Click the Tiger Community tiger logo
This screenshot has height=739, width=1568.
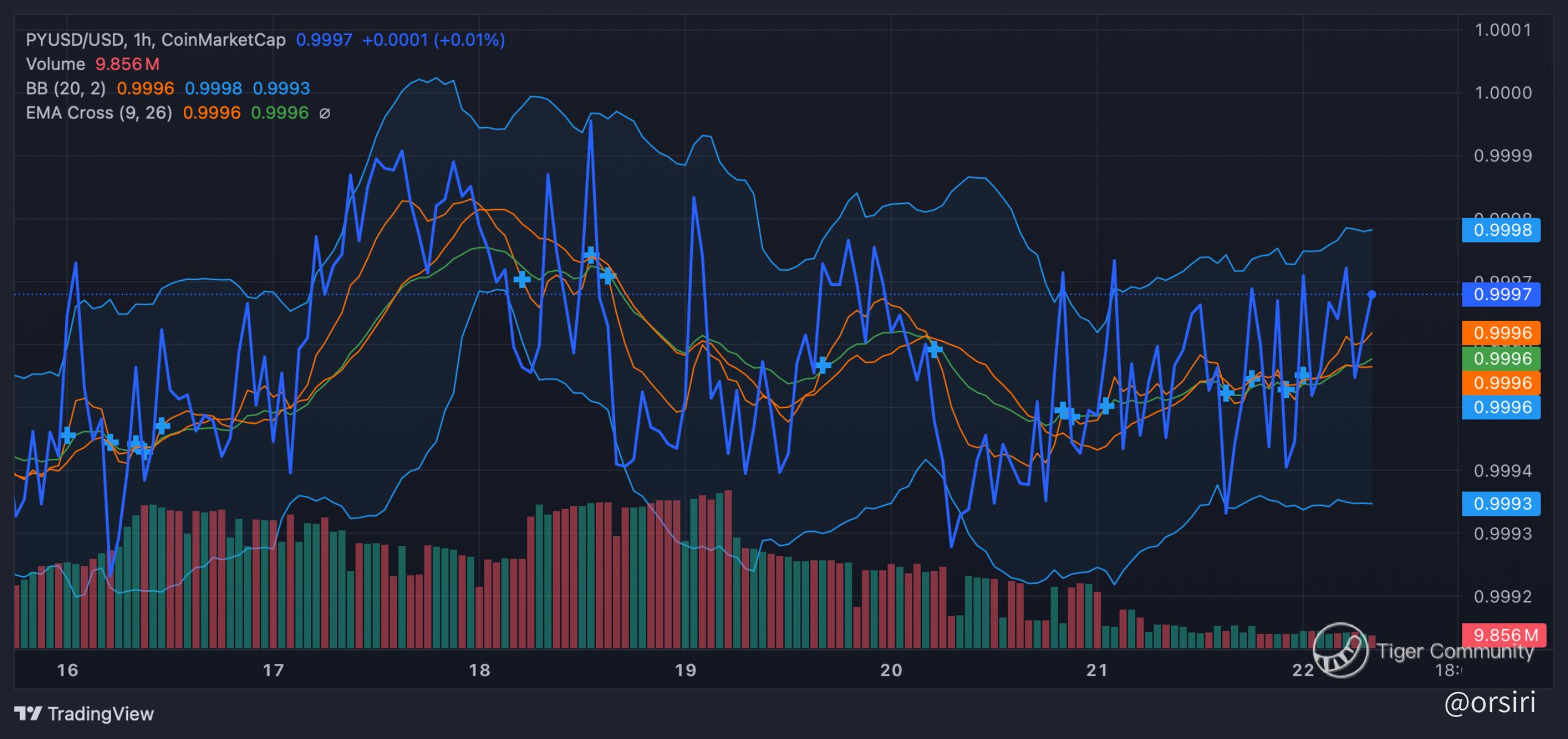(1340, 650)
